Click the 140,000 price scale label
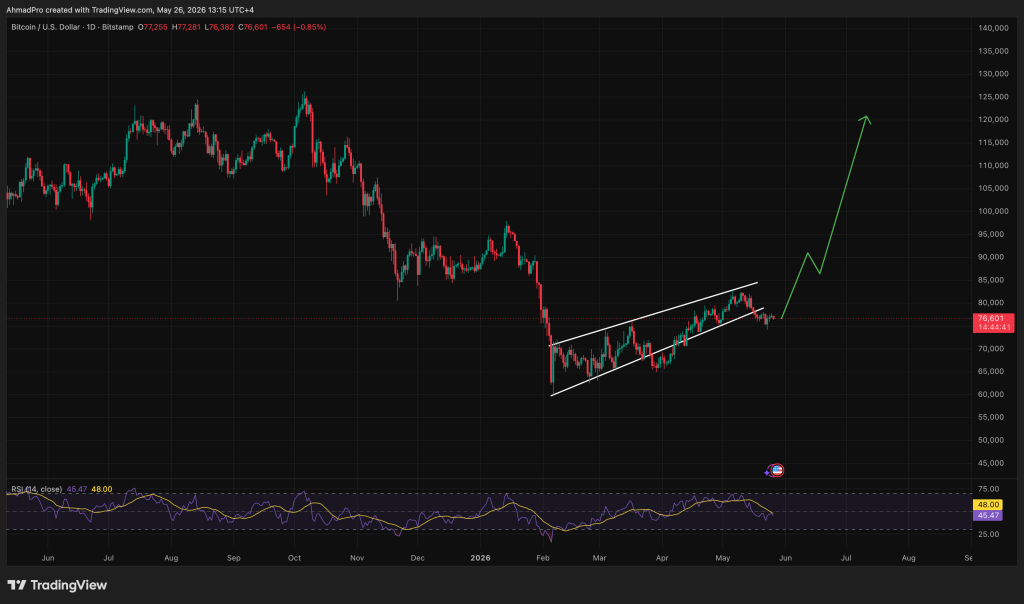This screenshot has width=1024, height=604. click(993, 28)
